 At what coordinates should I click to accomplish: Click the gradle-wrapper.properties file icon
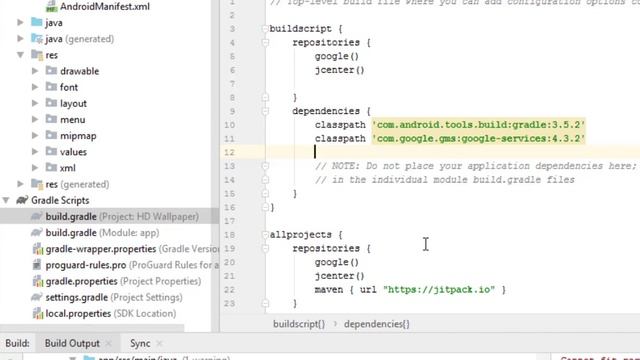[38, 249]
